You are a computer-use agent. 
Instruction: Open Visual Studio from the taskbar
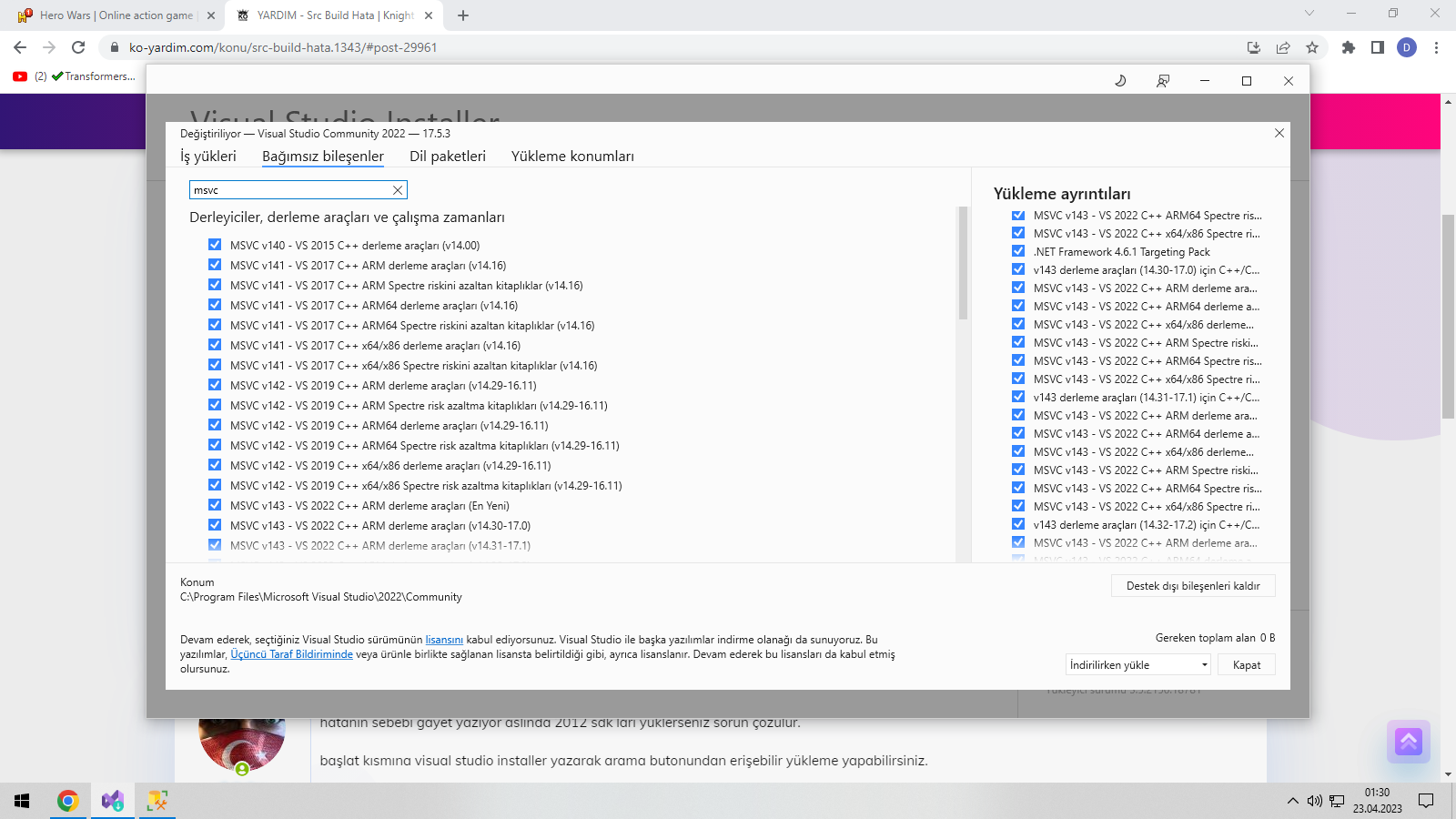112,801
